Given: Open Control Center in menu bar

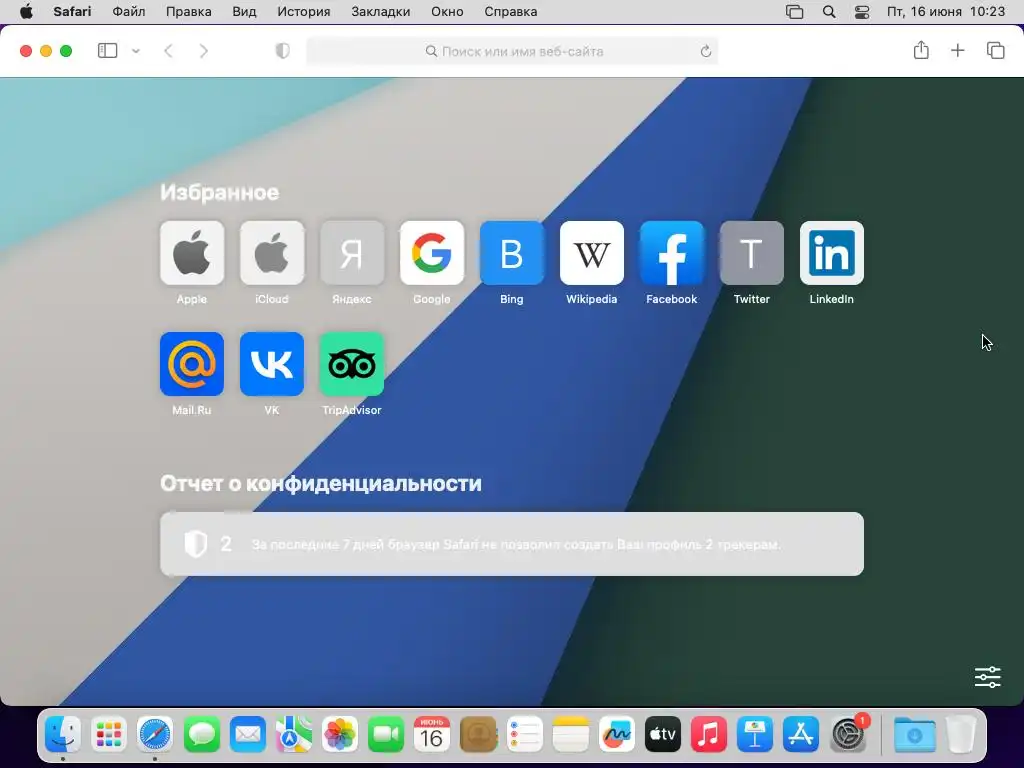Looking at the screenshot, I should point(862,12).
